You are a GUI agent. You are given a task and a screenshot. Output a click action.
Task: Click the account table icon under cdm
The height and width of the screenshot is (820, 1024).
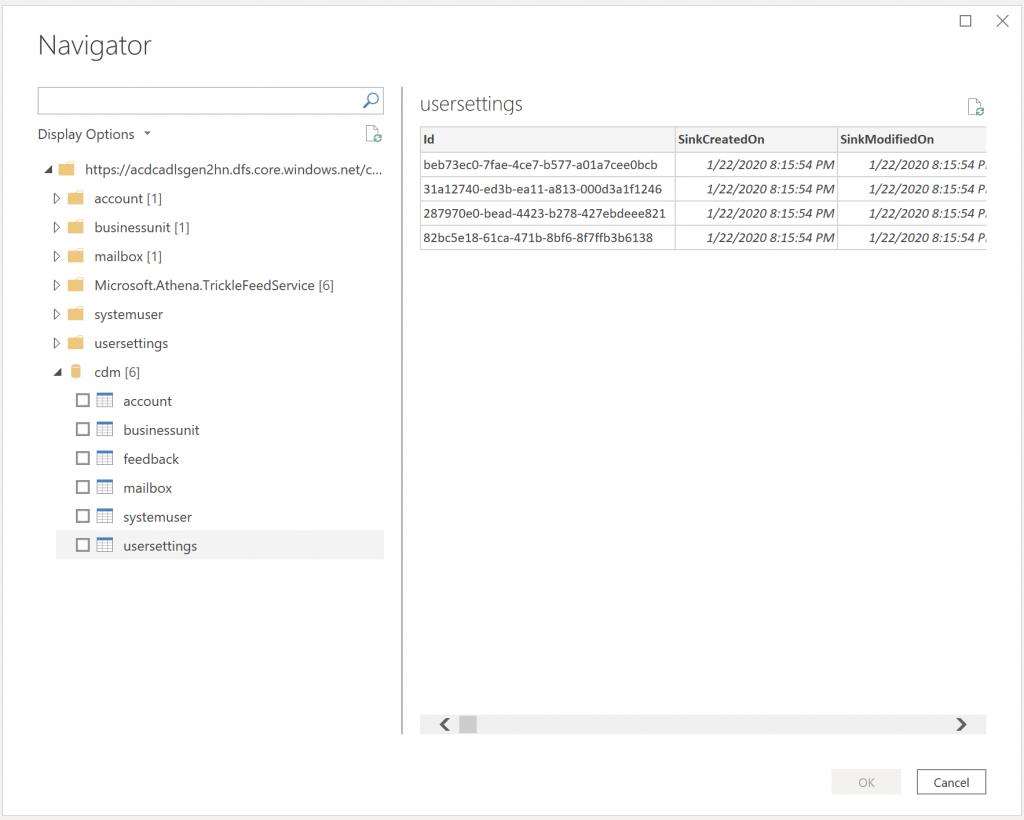click(104, 400)
